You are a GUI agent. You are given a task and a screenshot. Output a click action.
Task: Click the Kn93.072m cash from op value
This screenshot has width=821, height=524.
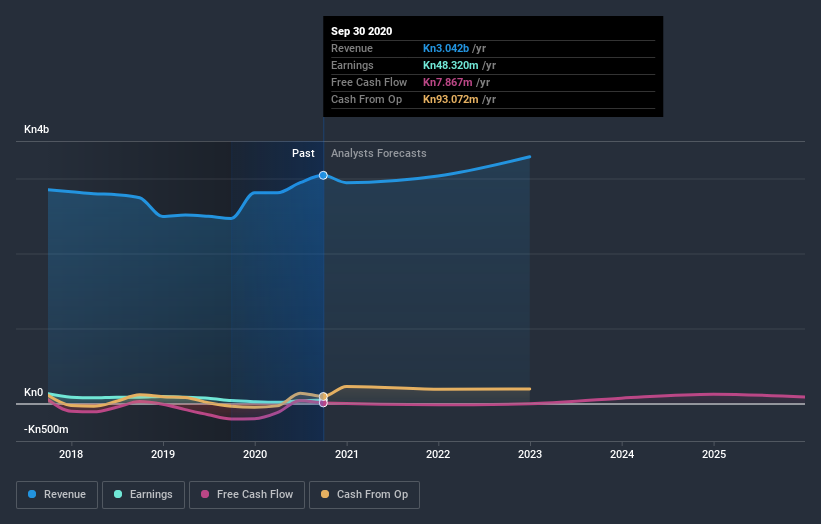click(x=450, y=99)
